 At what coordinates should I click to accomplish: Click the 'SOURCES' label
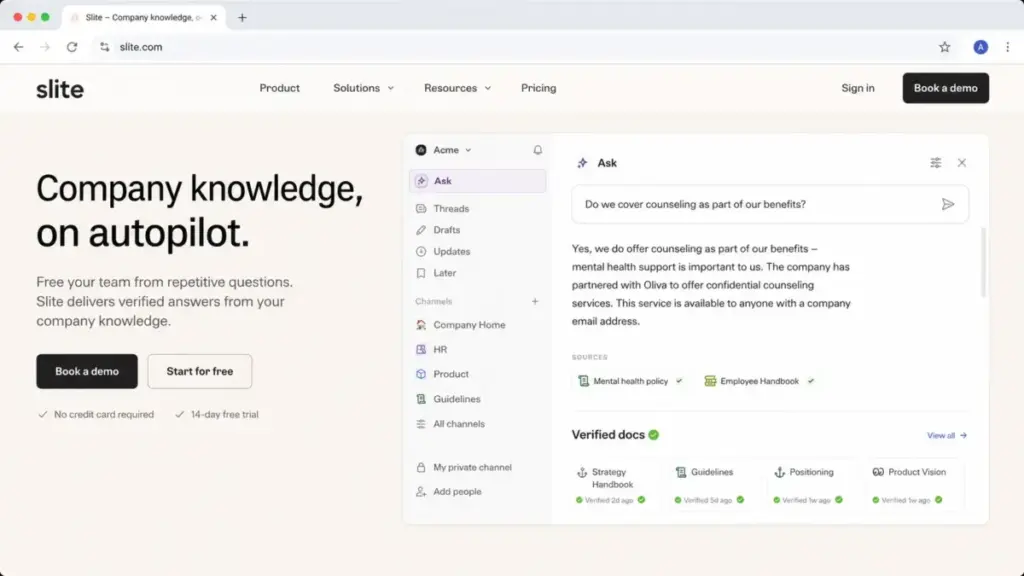coord(590,357)
